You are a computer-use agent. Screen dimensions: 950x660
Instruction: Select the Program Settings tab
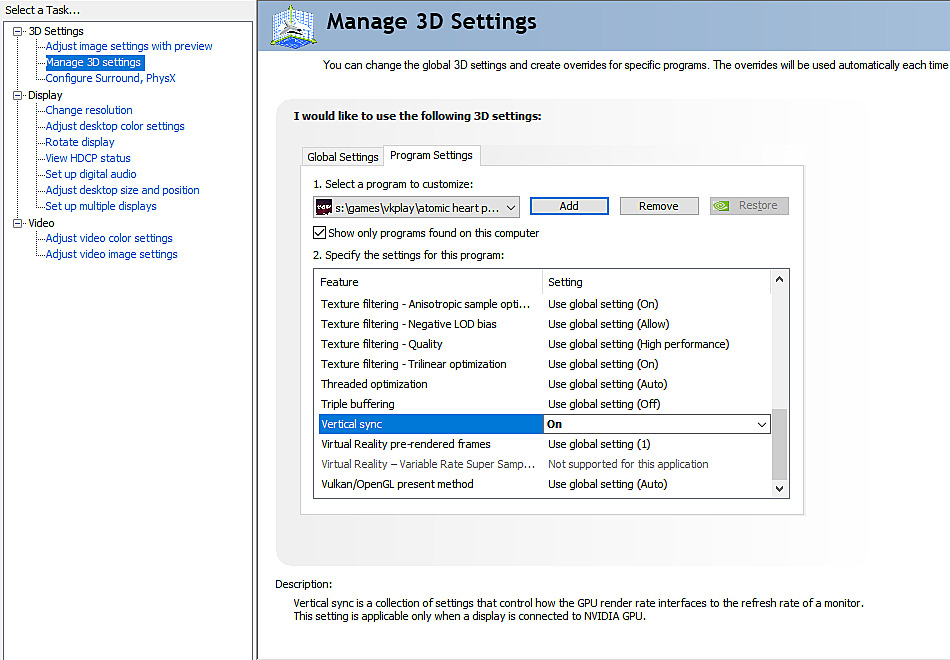pyautogui.click(x=431, y=155)
